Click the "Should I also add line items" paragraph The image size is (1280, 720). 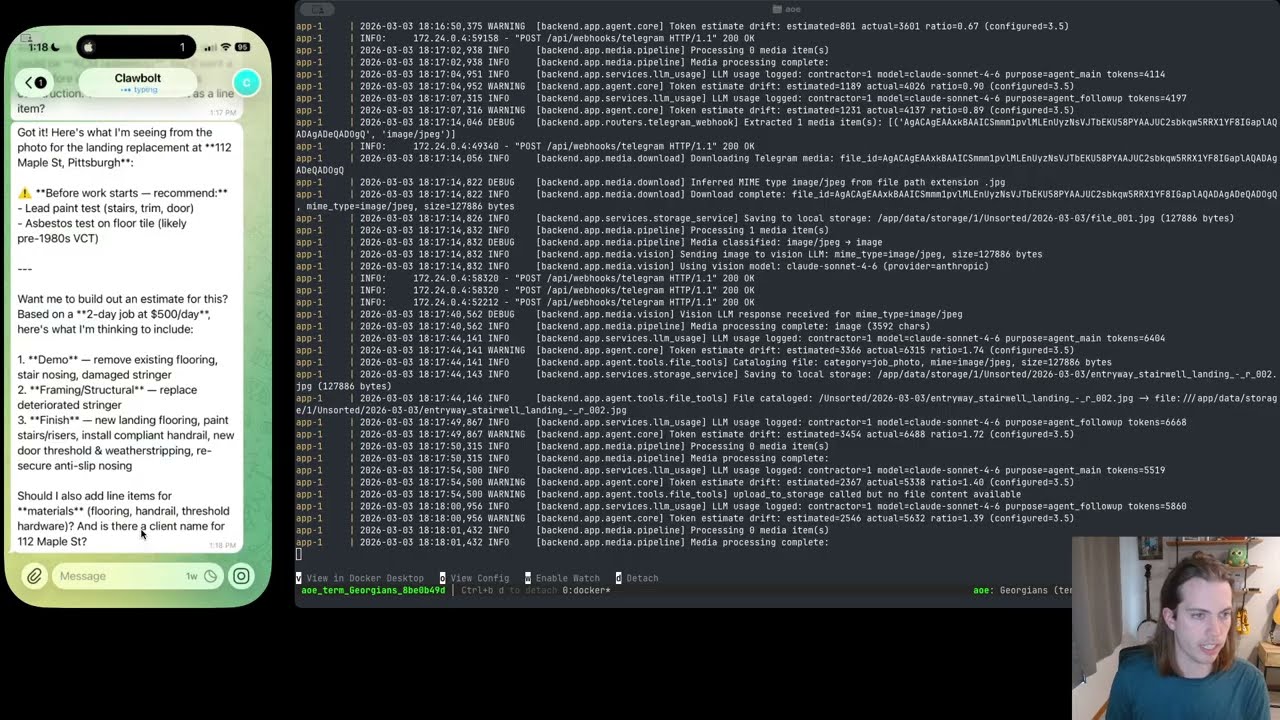tap(123, 518)
